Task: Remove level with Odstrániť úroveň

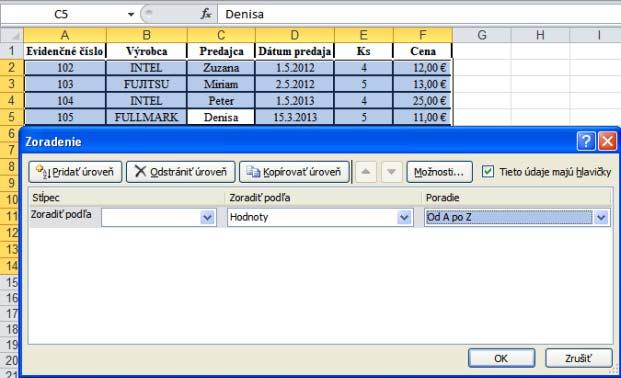Action: [x=181, y=172]
